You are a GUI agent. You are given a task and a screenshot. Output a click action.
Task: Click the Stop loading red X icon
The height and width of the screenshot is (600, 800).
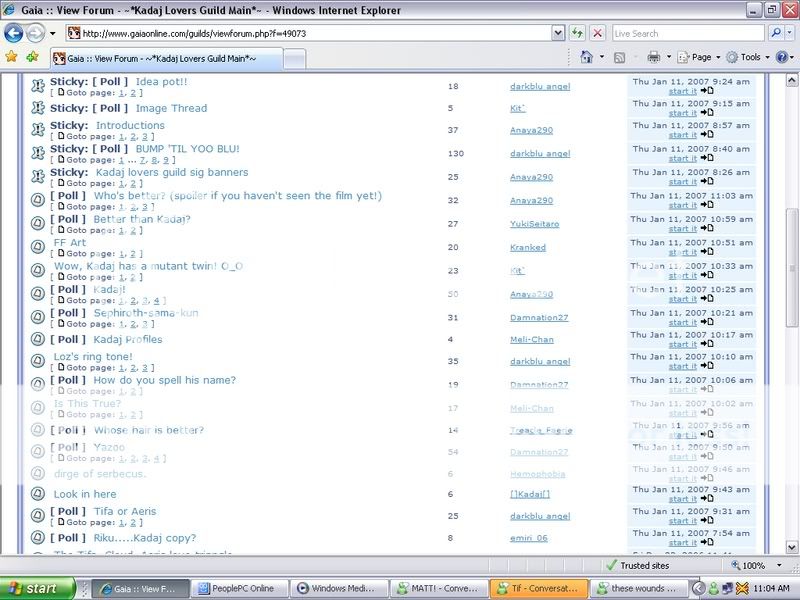tap(598, 33)
